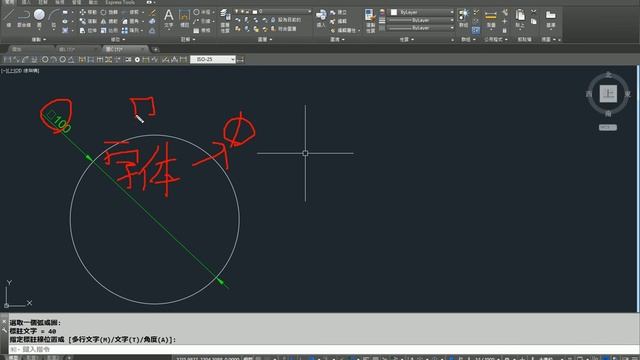Expand the Properties panel flyout

[x=407, y=40]
